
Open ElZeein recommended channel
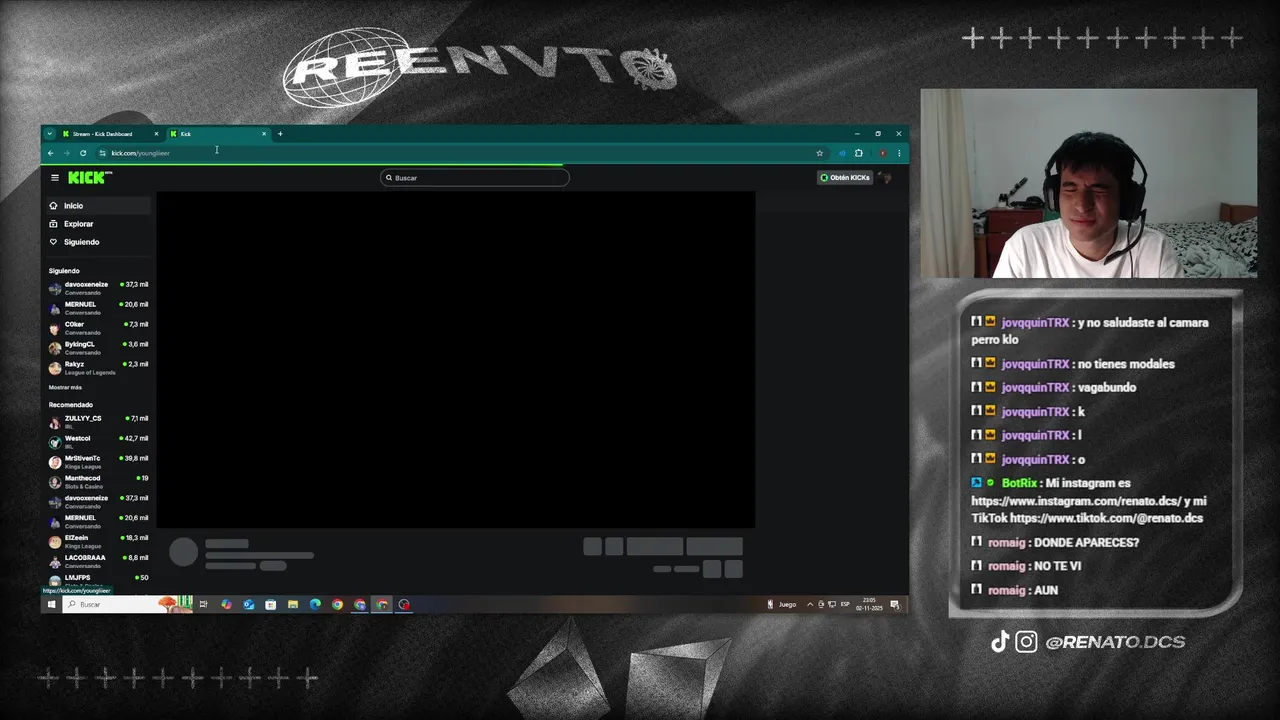(98, 542)
